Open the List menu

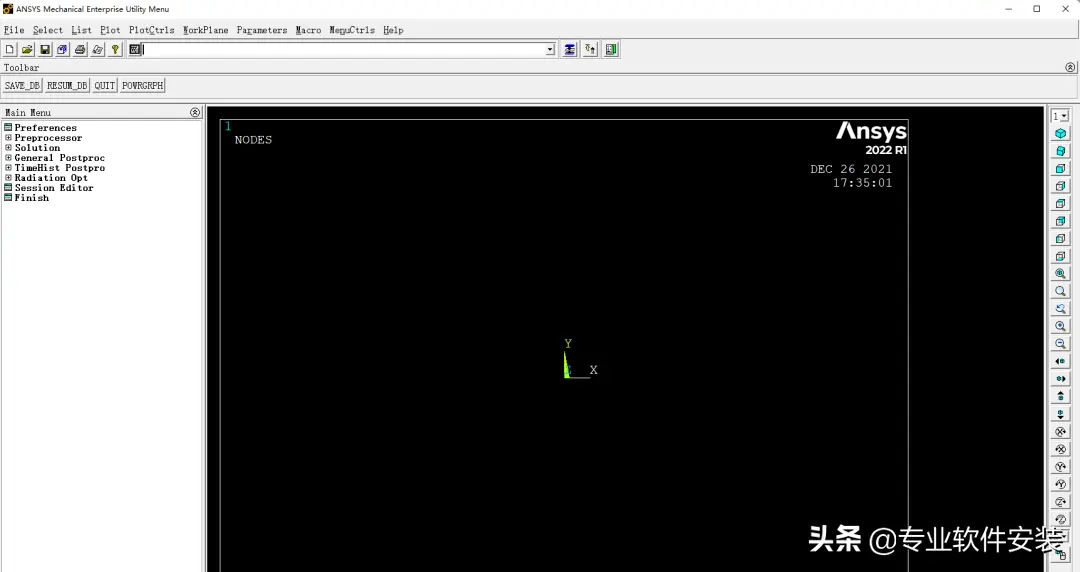click(81, 30)
